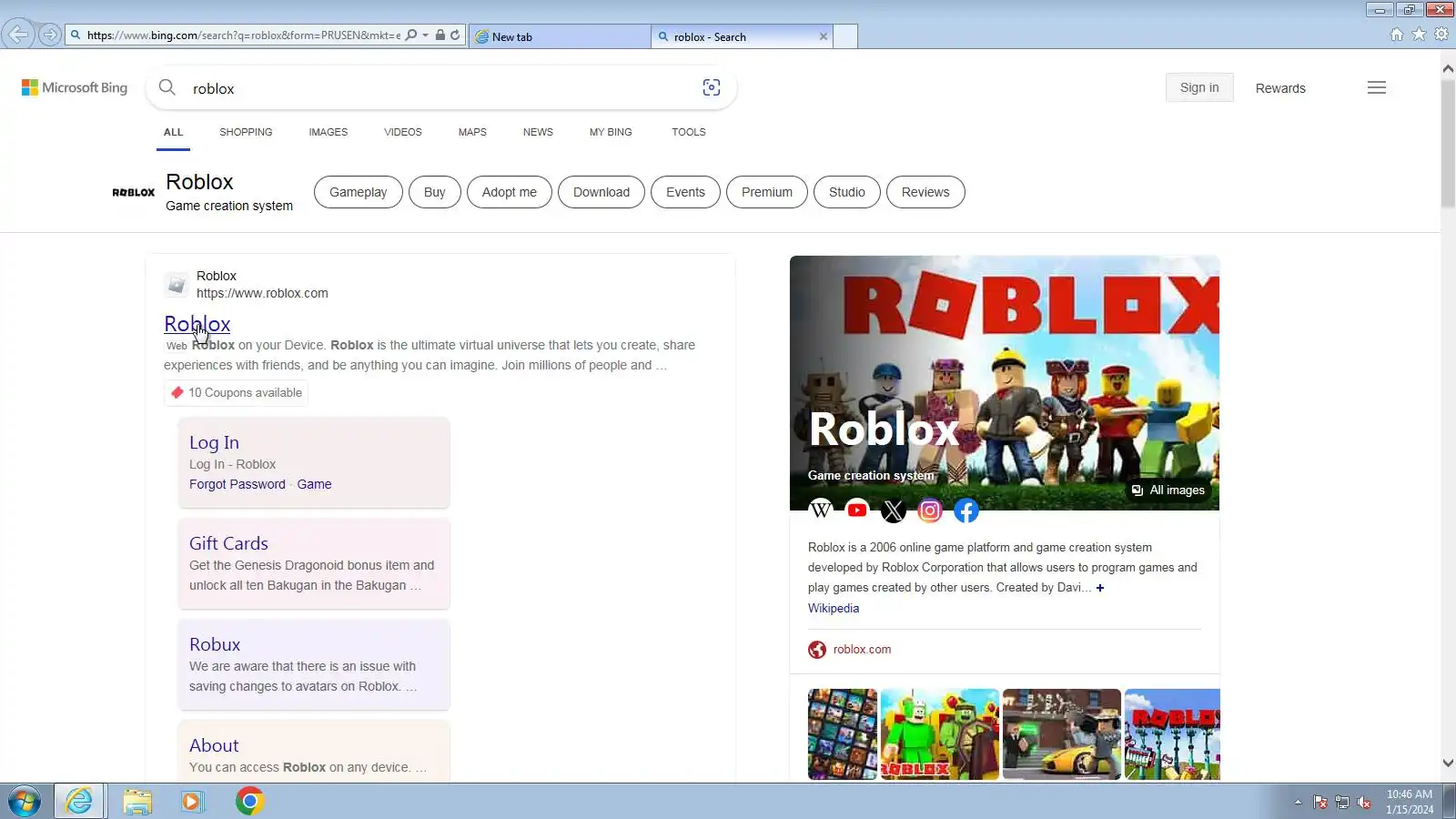Click the Microsoft Bing logo

point(75,87)
